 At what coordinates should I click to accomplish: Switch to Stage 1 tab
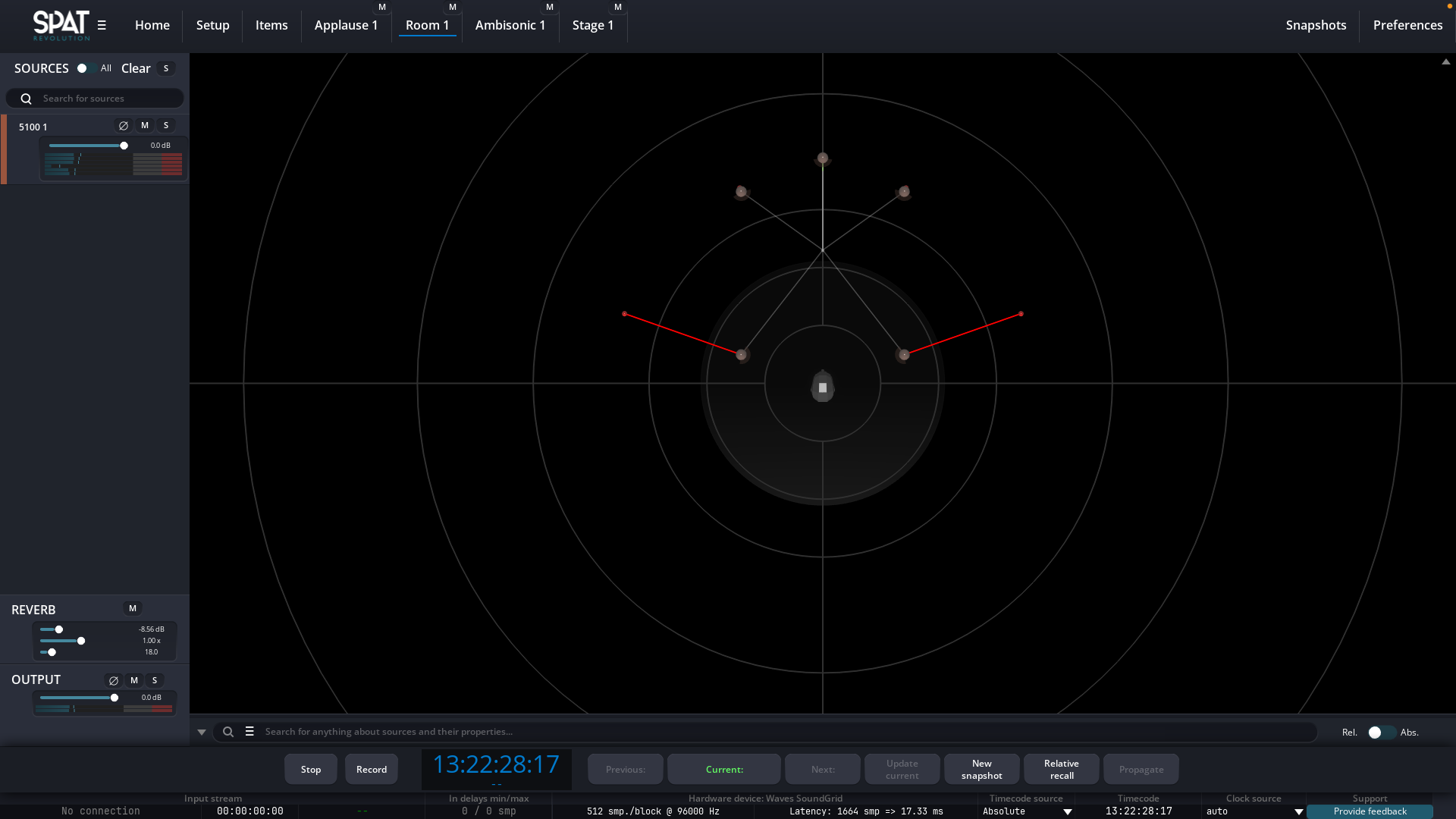[x=593, y=25]
